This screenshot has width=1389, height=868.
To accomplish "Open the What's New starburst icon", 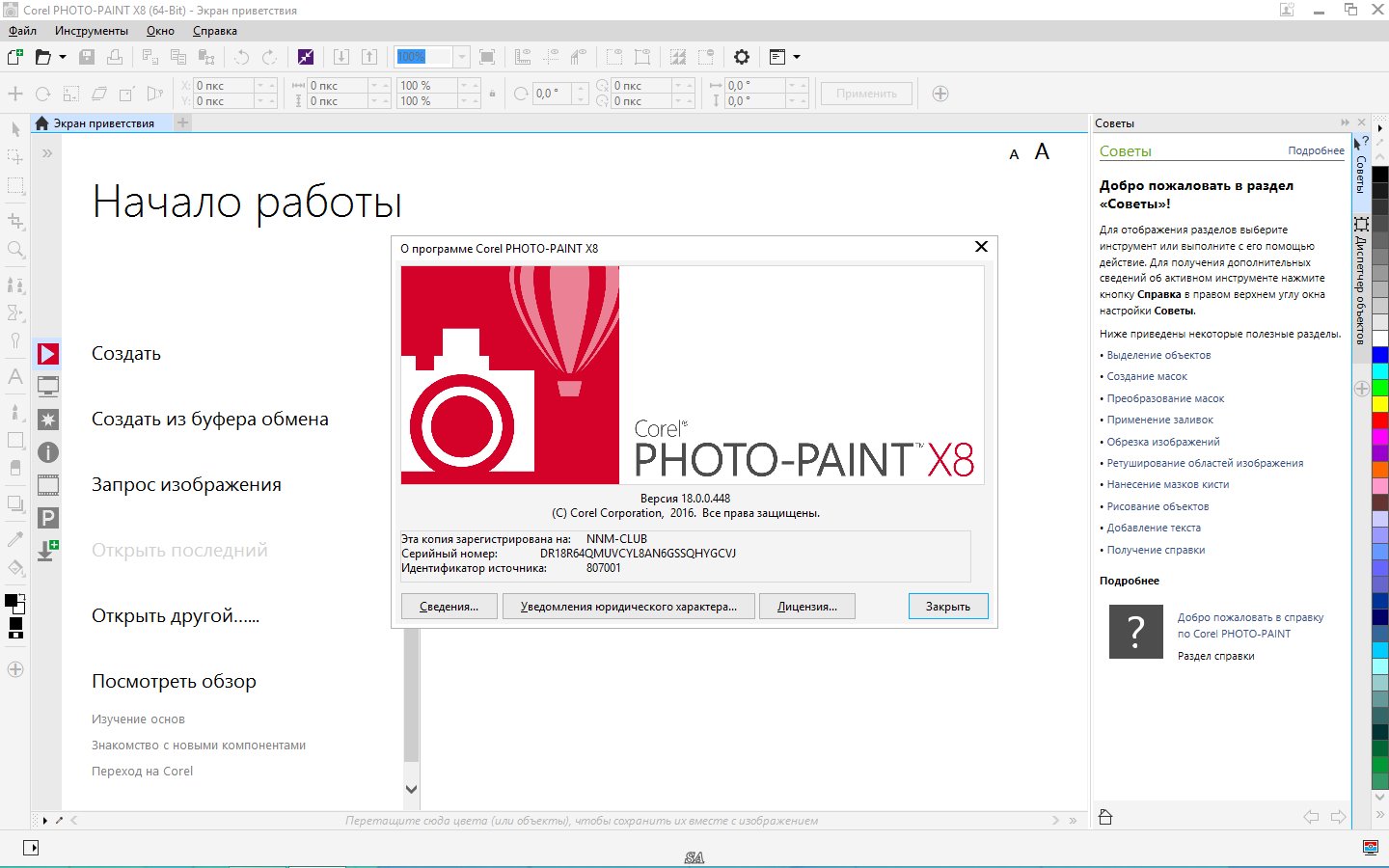I will 48,420.
